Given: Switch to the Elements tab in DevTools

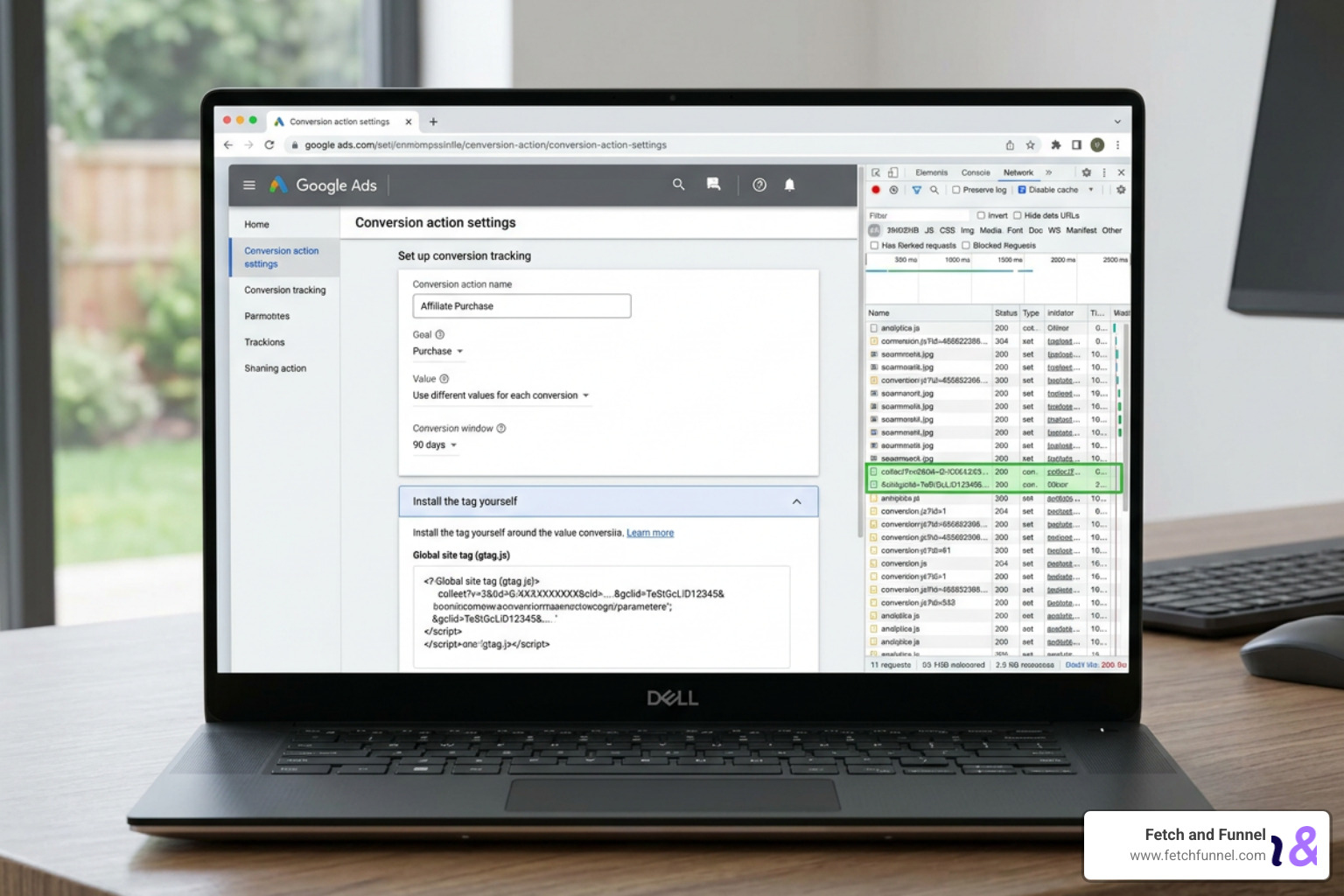Looking at the screenshot, I should (931, 172).
